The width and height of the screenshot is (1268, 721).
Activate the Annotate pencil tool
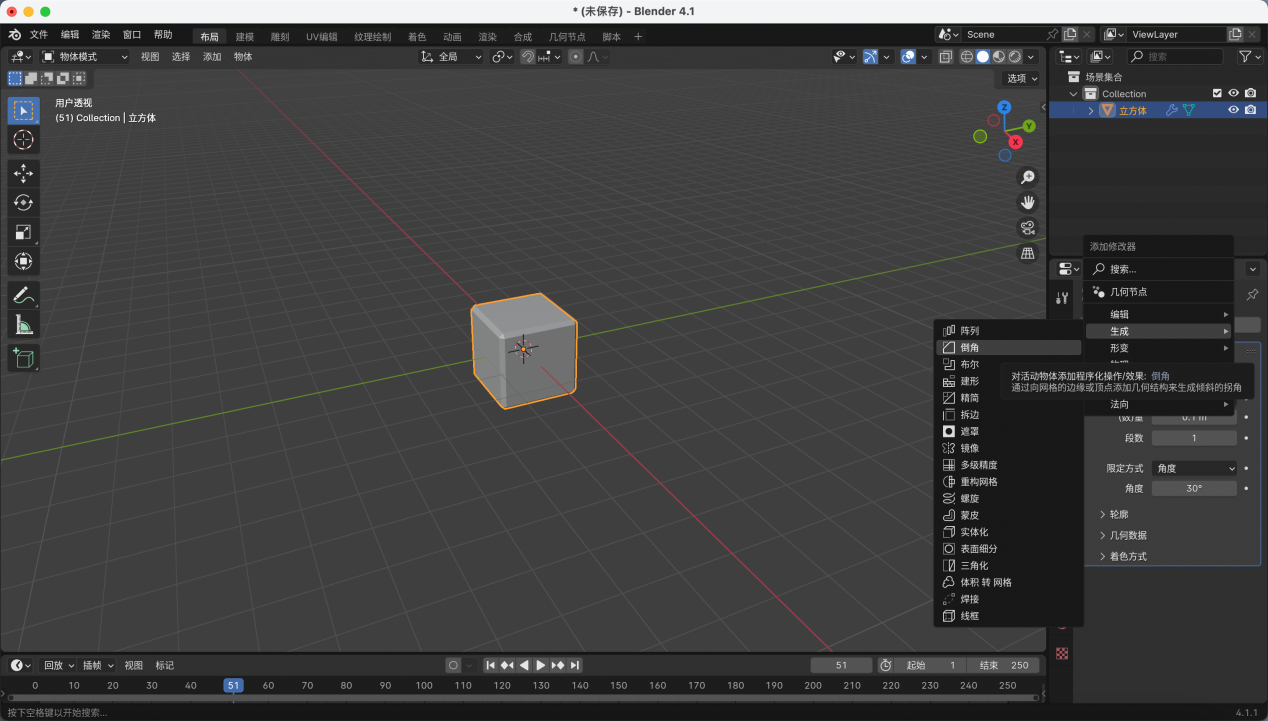point(24,295)
